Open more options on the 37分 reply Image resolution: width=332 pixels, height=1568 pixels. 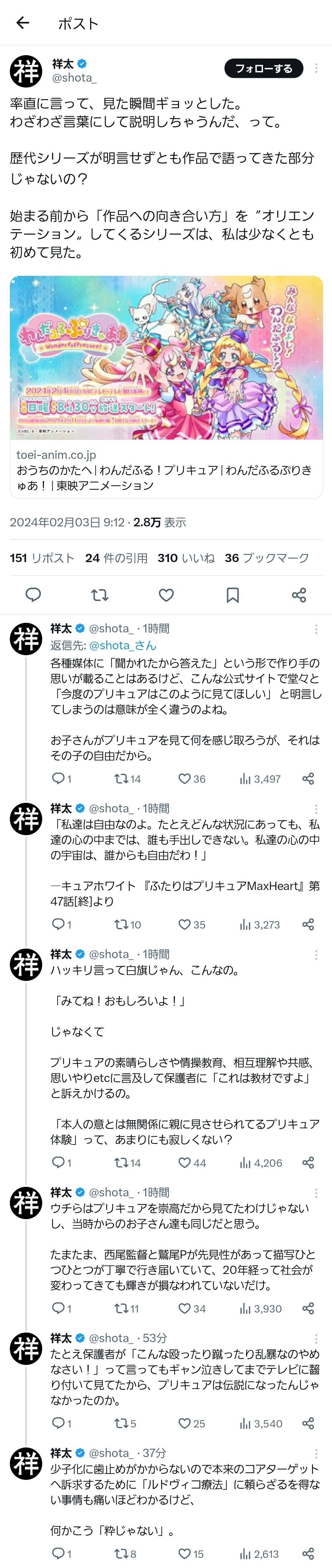[316, 1454]
